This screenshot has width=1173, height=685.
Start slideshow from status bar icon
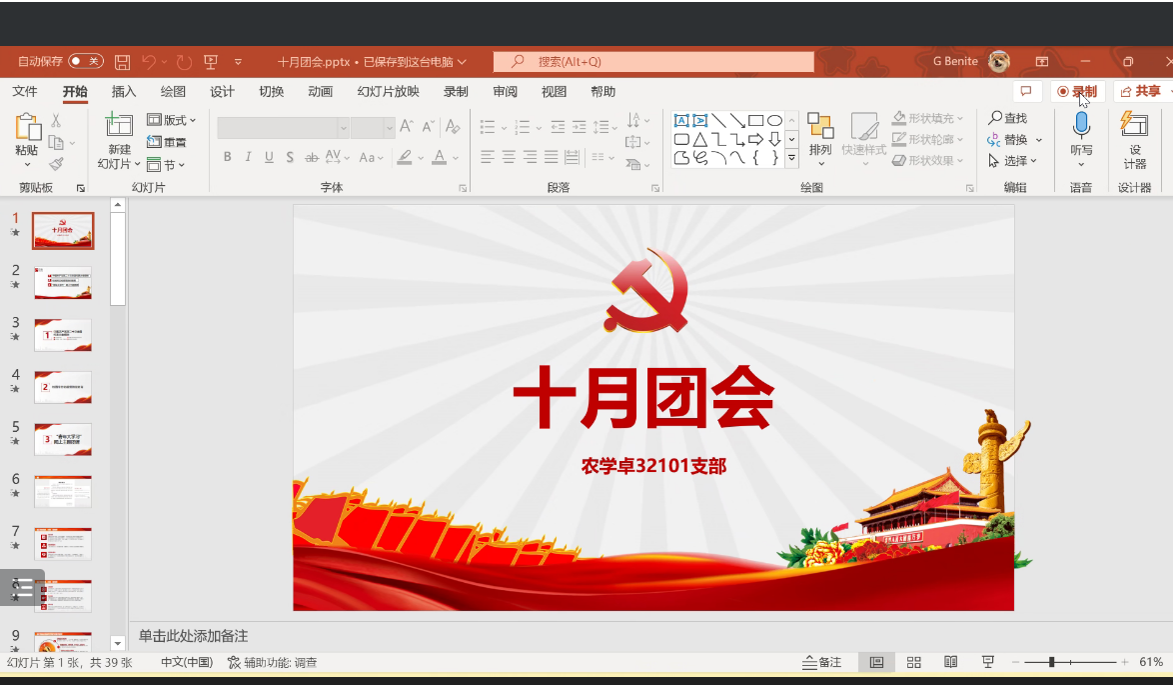pyautogui.click(x=988, y=662)
